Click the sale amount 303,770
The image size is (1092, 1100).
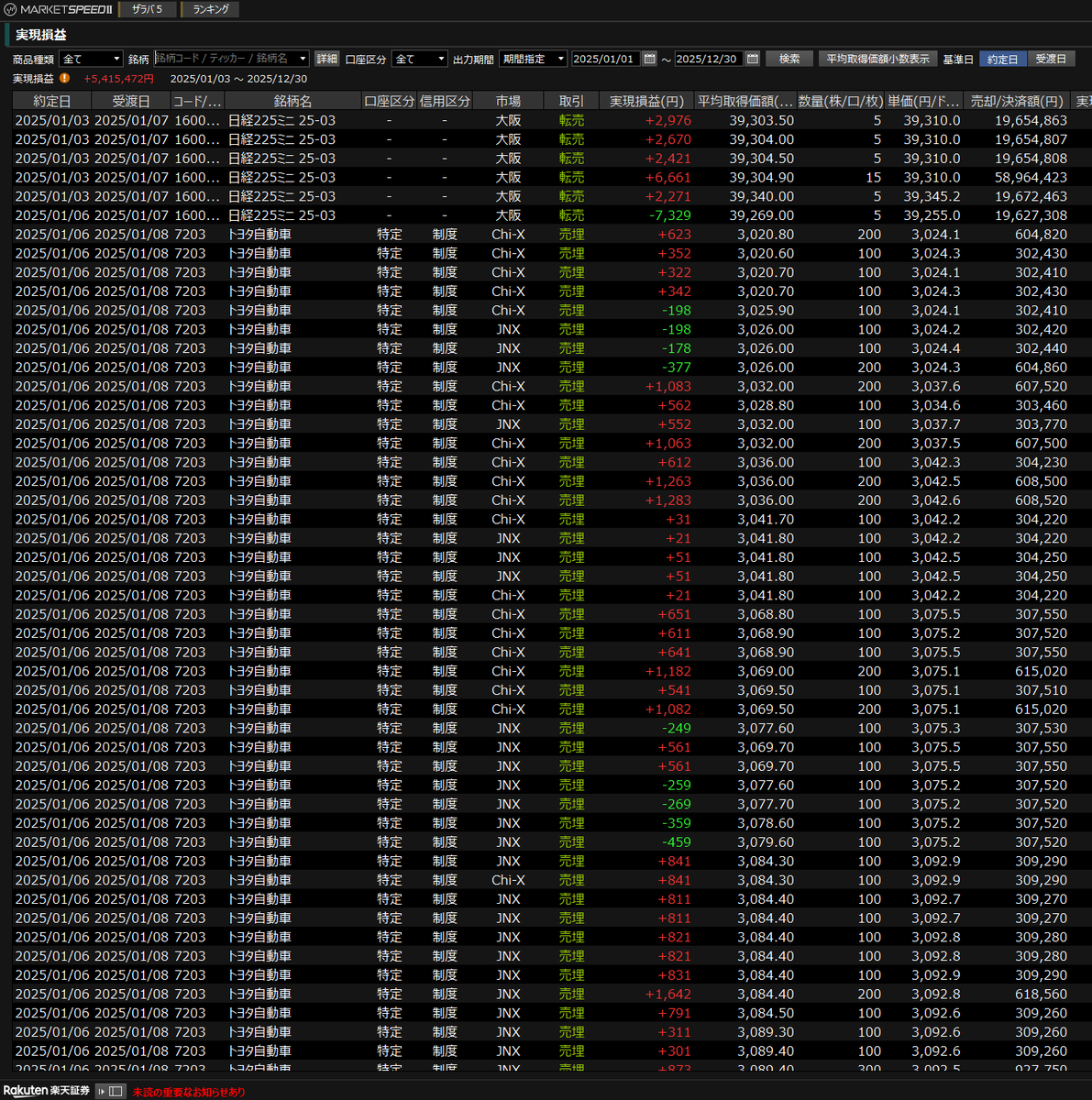1041,424
